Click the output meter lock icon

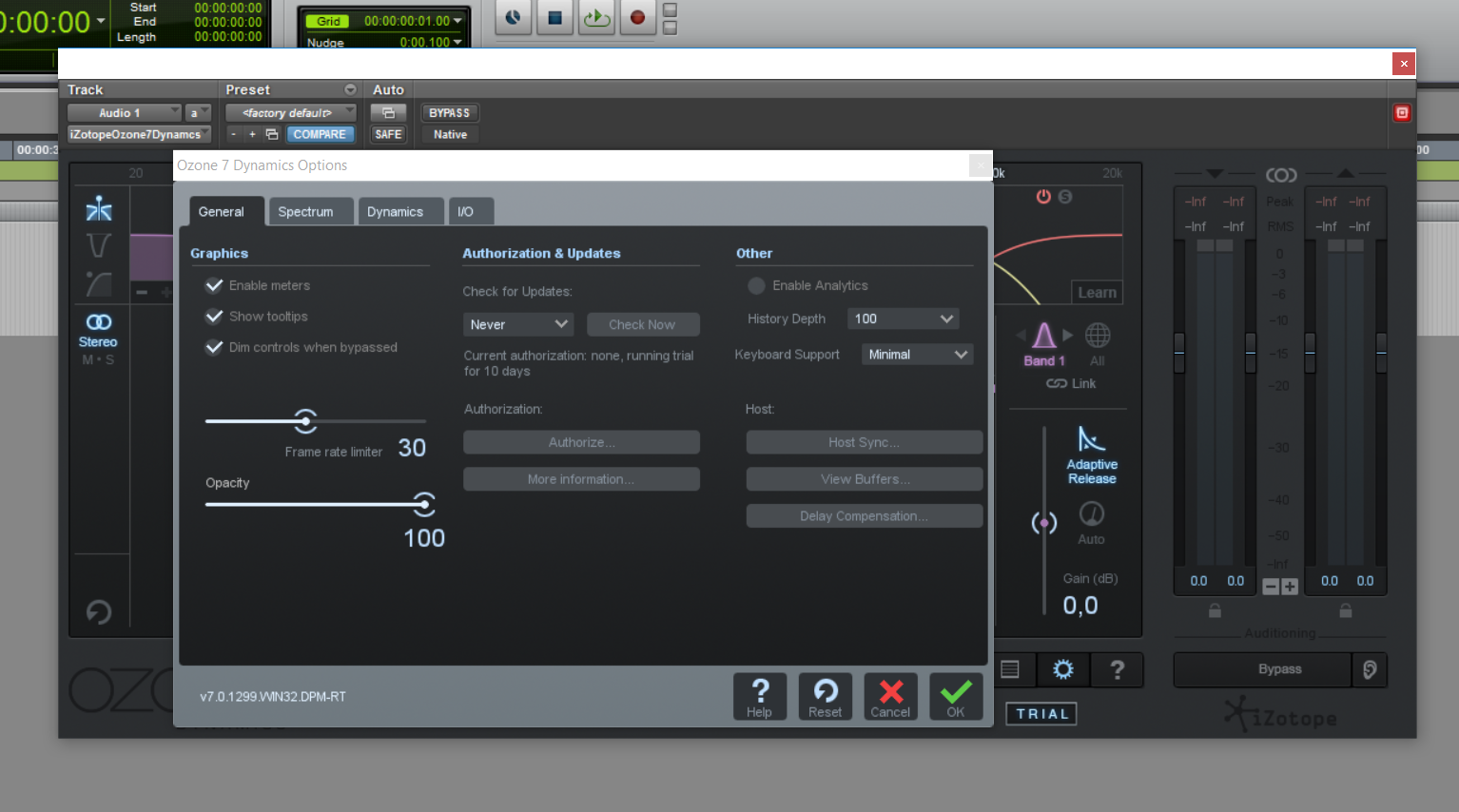click(1346, 610)
